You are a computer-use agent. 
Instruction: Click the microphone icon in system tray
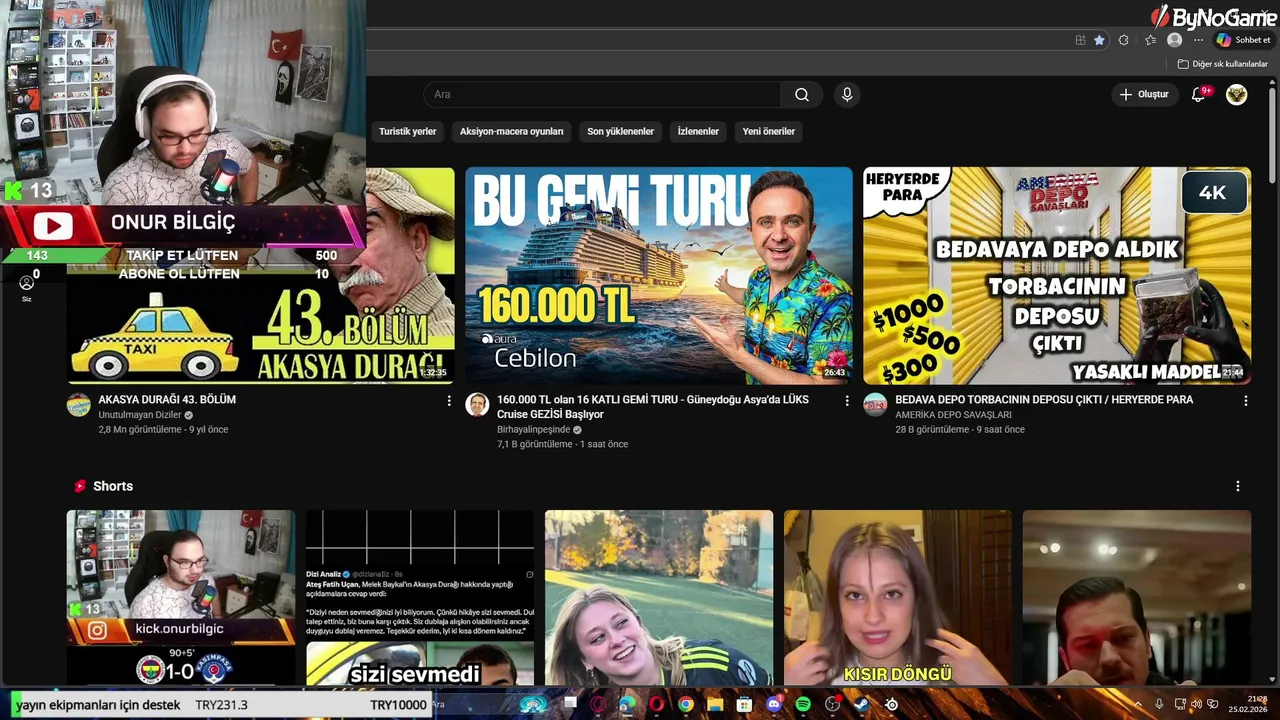pyautogui.click(x=1159, y=705)
